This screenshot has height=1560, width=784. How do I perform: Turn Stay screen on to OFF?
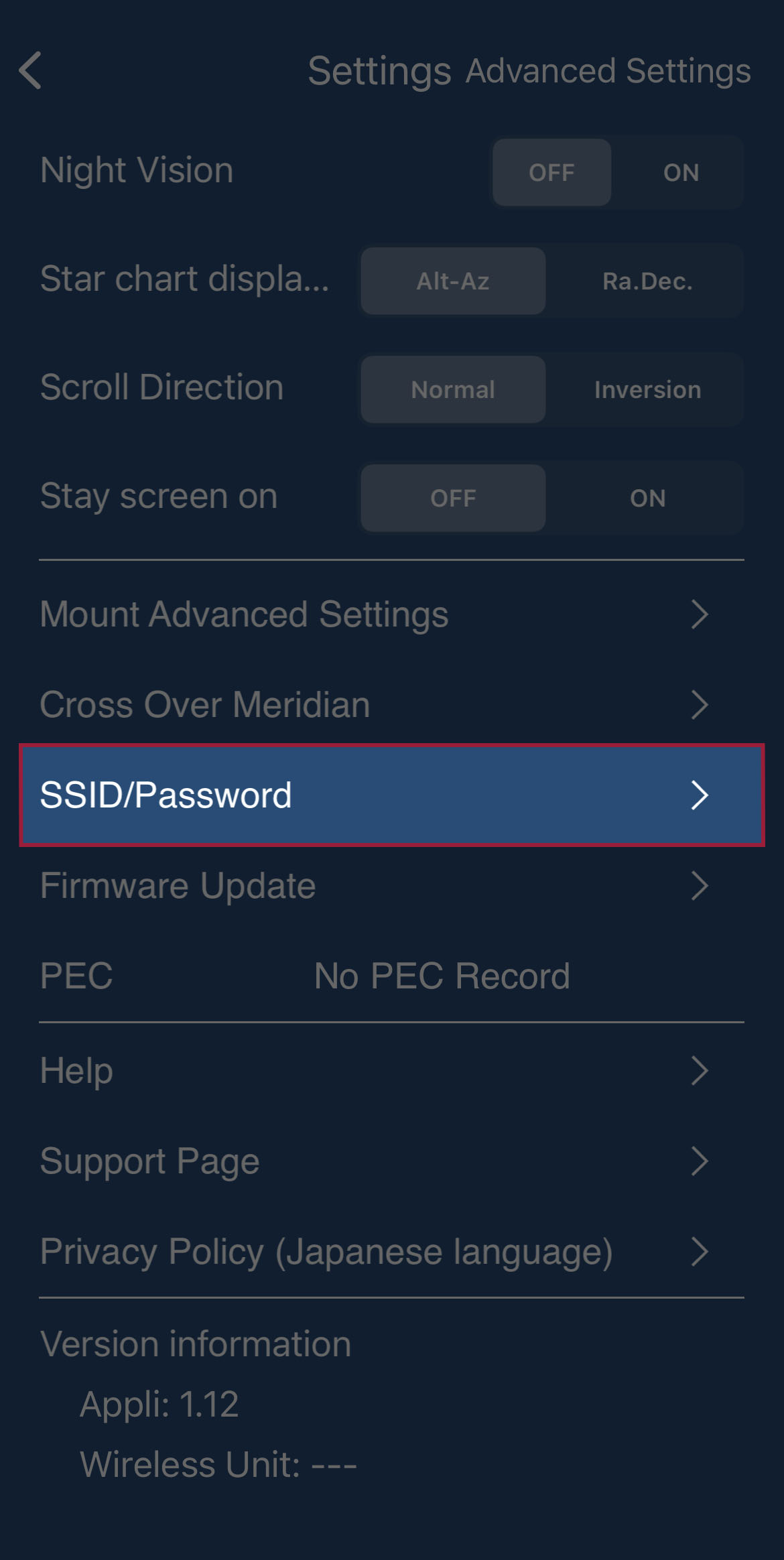[453, 498]
